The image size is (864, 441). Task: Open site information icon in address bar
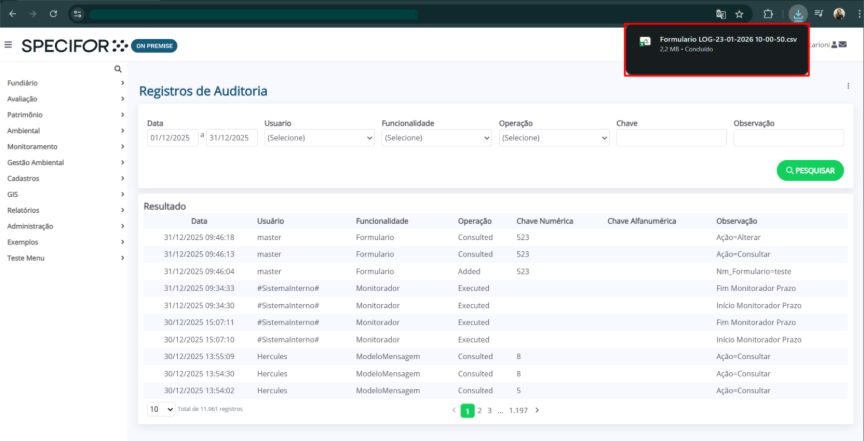point(78,14)
